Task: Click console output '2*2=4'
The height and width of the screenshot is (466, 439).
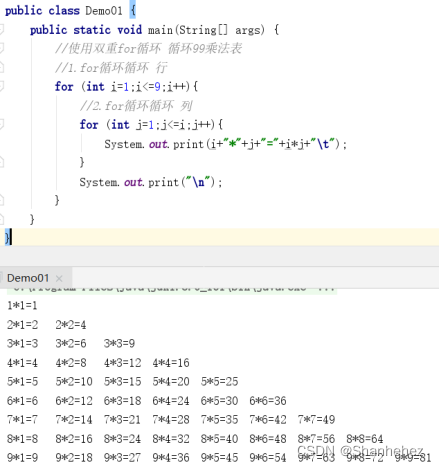Action: click(x=71, y=324)
